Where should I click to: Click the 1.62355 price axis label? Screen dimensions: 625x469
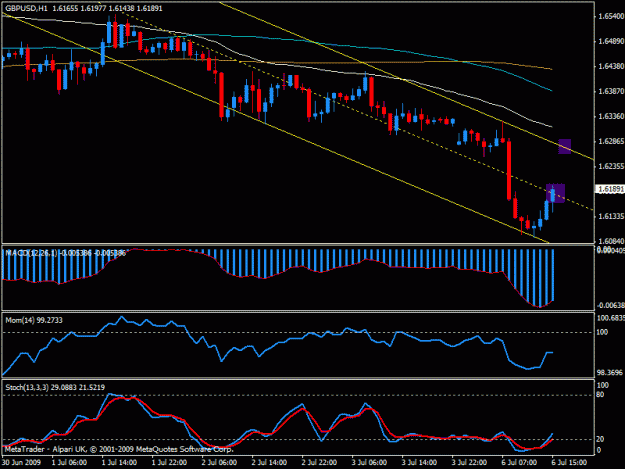611,166
